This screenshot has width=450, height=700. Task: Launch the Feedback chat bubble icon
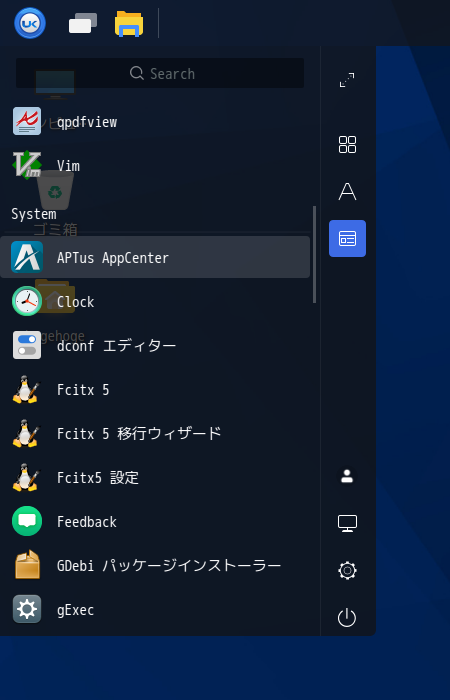coord(27,521)
